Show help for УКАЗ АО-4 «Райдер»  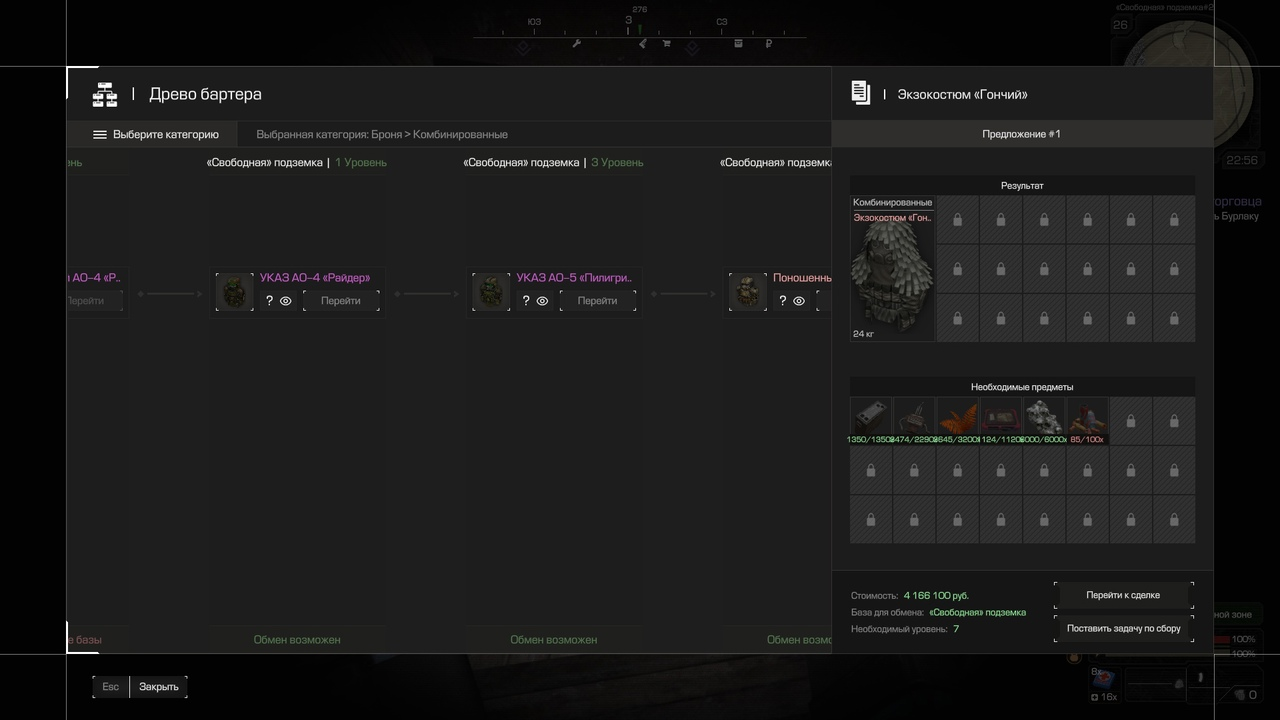(269, 300)
